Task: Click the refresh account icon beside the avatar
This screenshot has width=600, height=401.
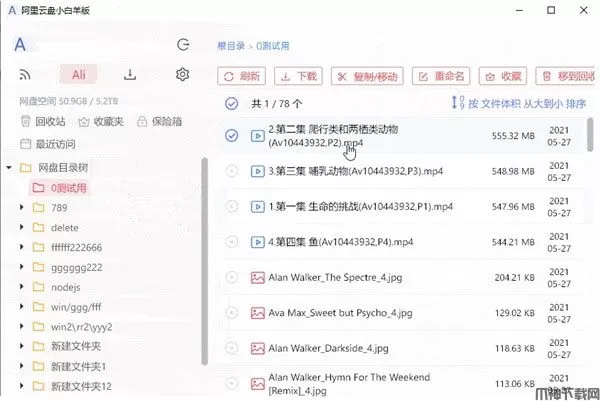Action: pos(183,45)
